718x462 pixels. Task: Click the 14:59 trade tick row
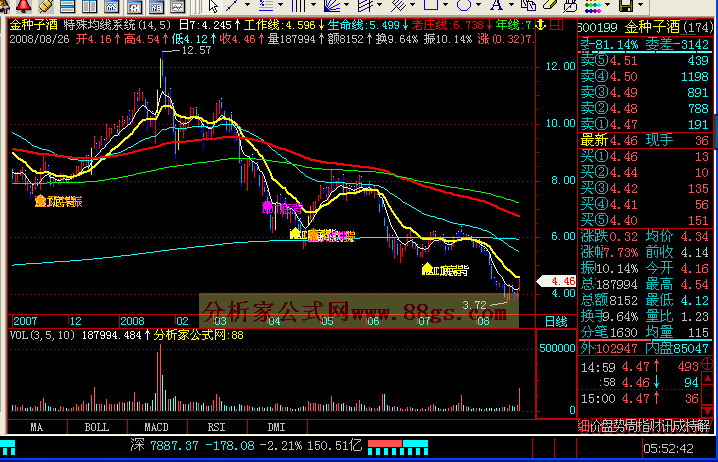pos(639,366)
